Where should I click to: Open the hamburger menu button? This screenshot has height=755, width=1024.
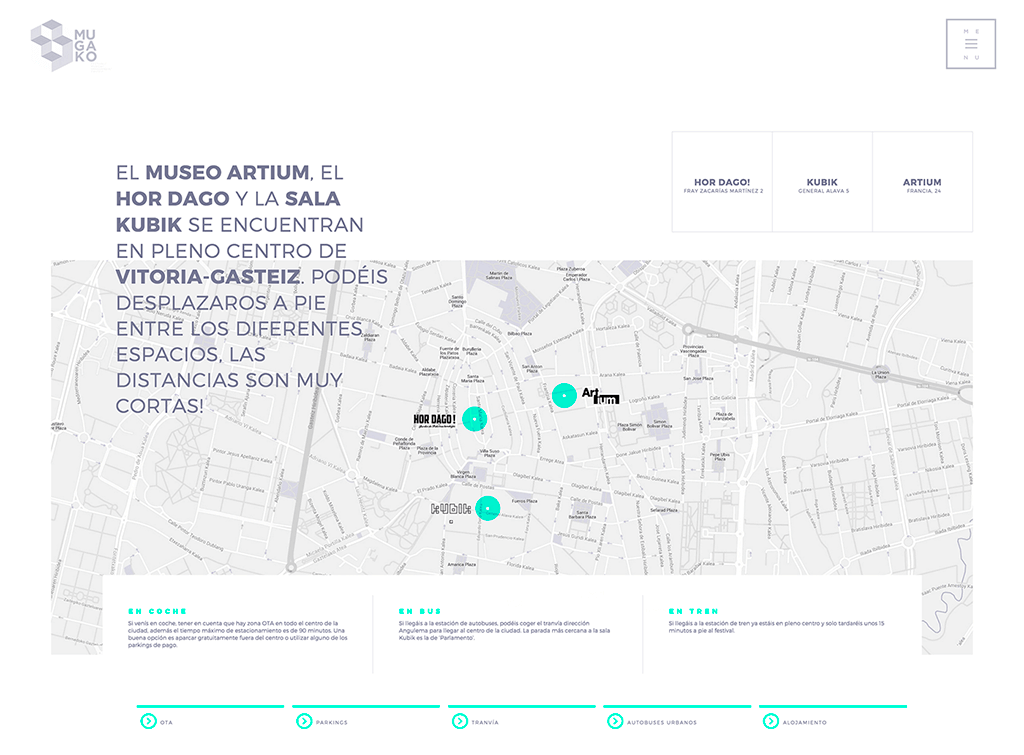tap(971, 44)
